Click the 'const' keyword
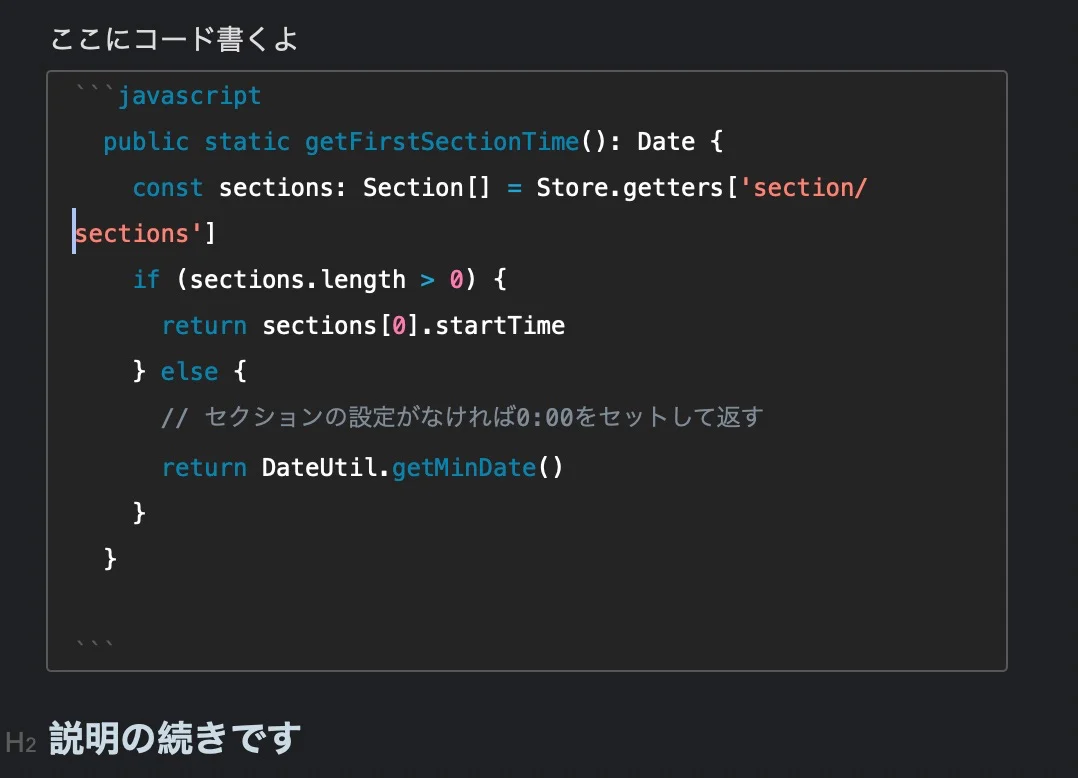This screenshot has width=1078, height=778. [168, 188]
